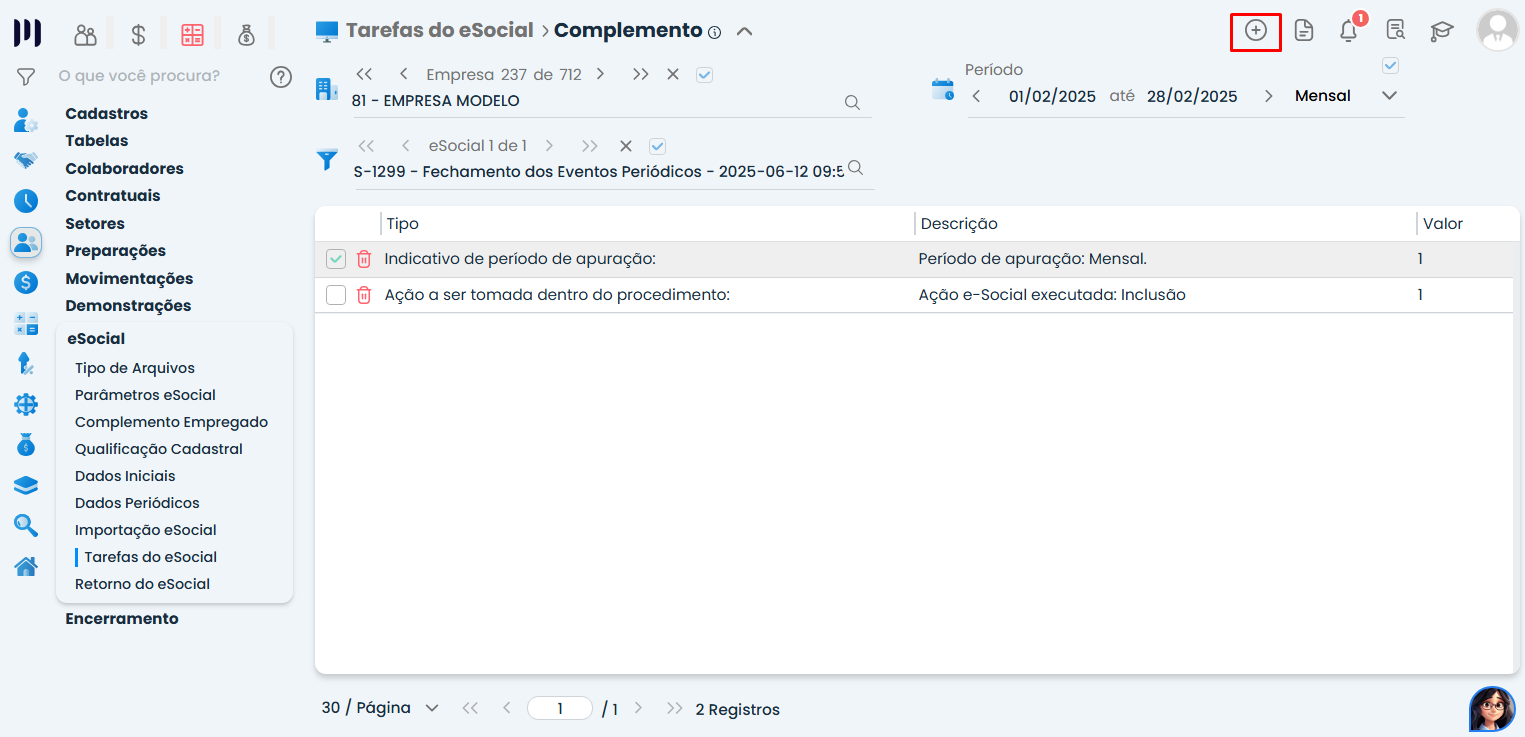Open the graduation cap training icon
The image size is (1525, 737).
pos(1441,31)
